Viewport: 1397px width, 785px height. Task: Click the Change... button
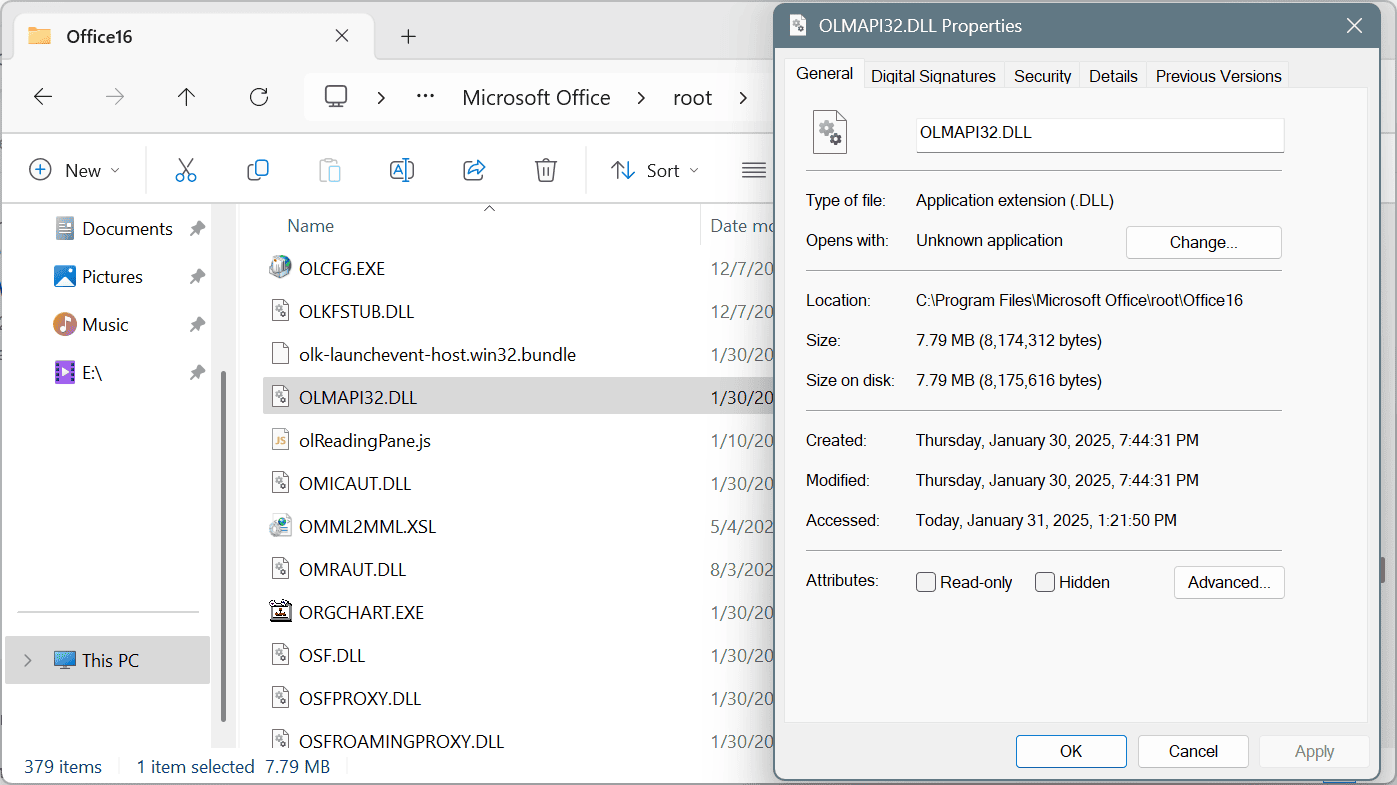tap(1204, 242)
